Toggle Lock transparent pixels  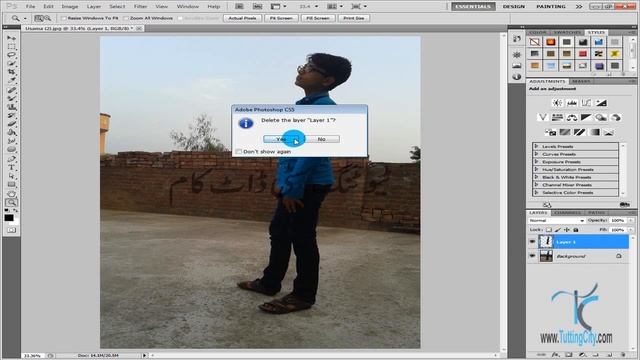coord(549,230)
